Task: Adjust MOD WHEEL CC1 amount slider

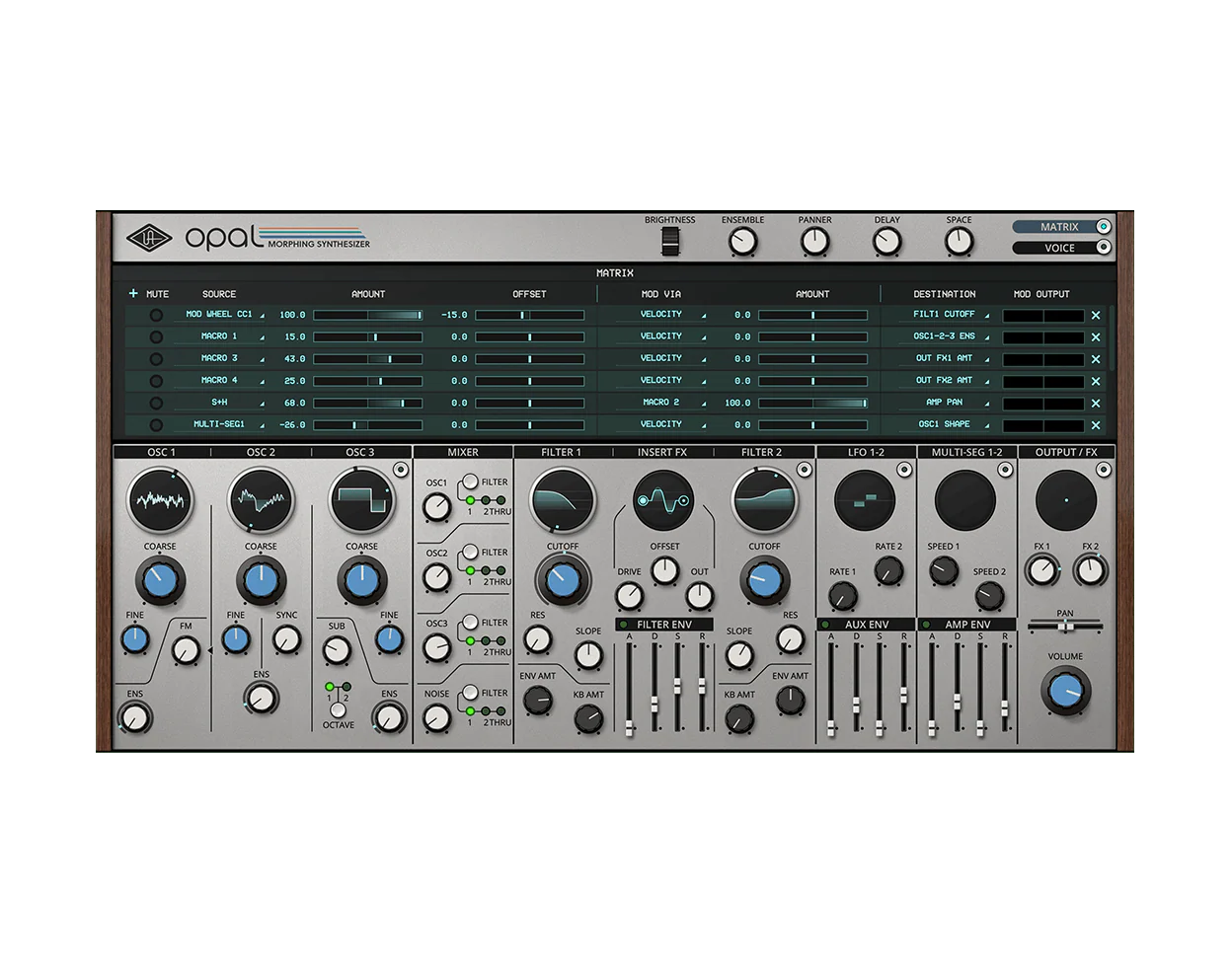Action: click(x=368, y=316)
